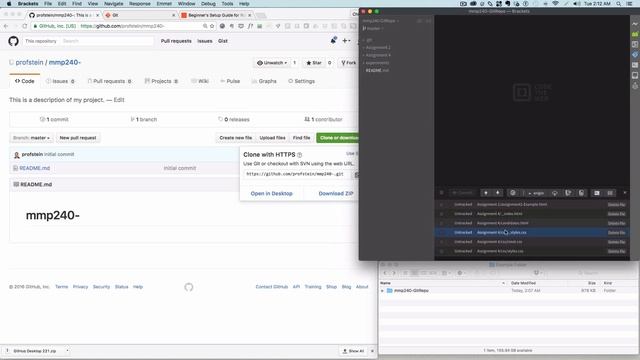Open the Navigate menu in the menu bar
The image size is (640, 360).
113,4
